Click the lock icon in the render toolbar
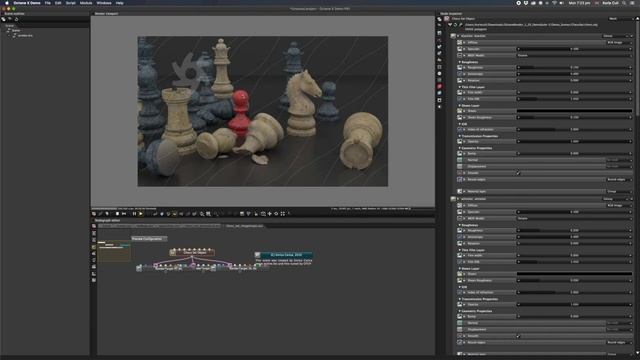The height and width of the screenshot is (360, 640). 256,213
